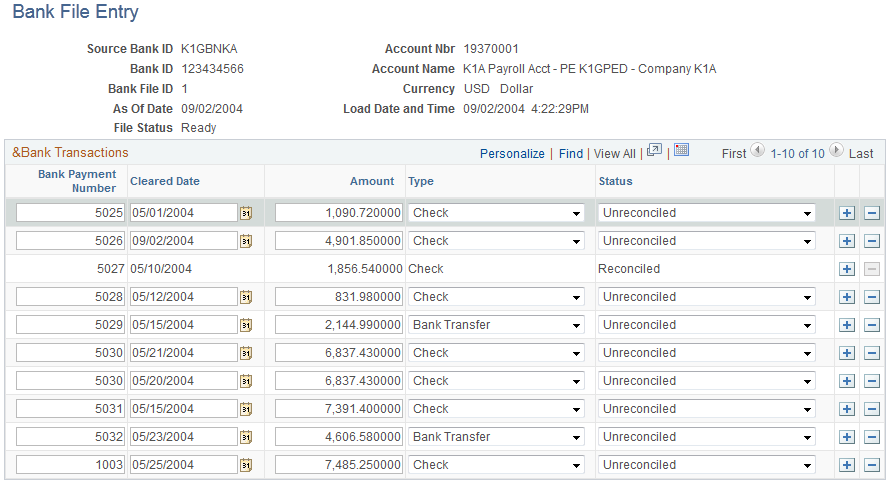889x483 pixels.
Task: Delete the payment 5029 row
Action: click(x=872, y=325)
